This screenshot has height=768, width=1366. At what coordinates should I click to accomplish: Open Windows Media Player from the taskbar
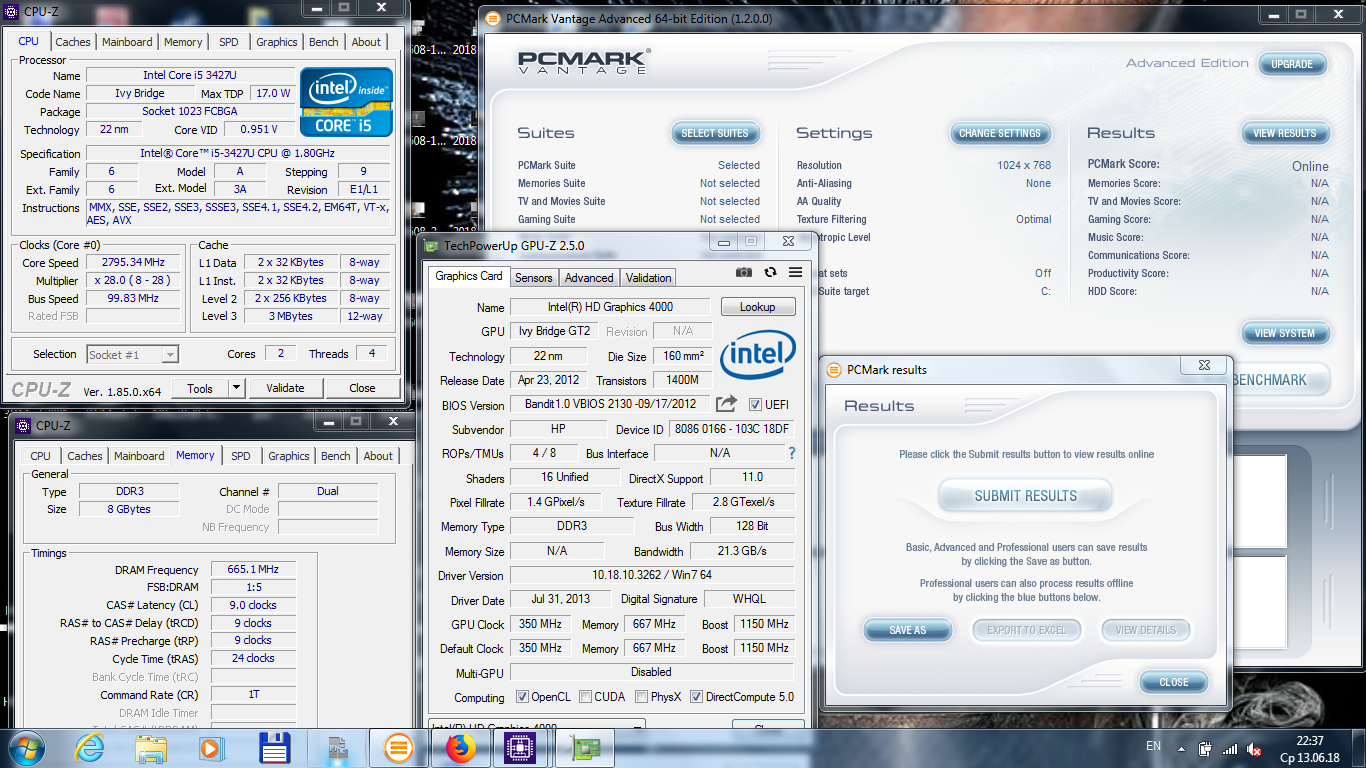211,748
